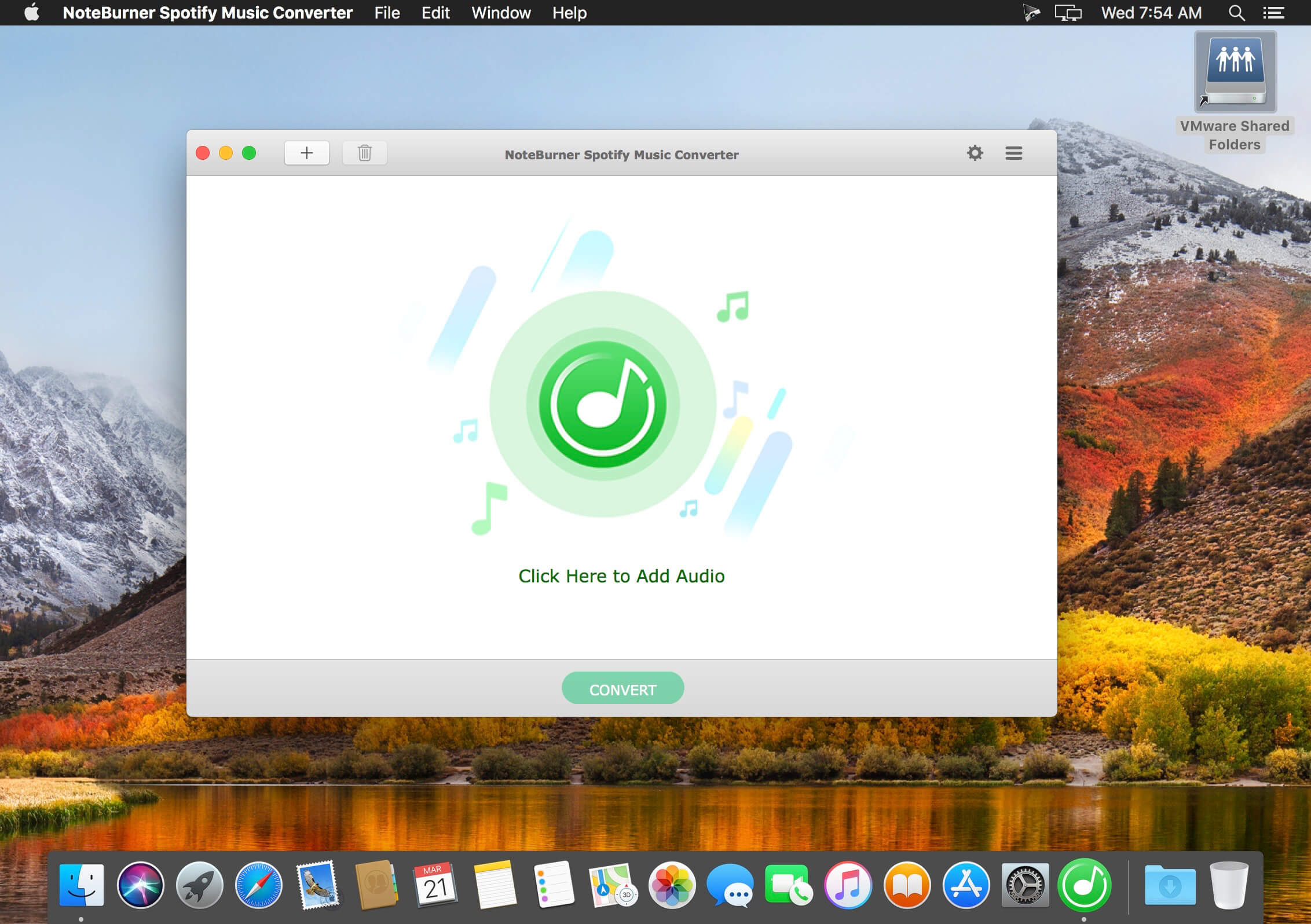Click Here to Add Audio prompt
This screenshot has width=1311, height=924.
coord(621,575)
